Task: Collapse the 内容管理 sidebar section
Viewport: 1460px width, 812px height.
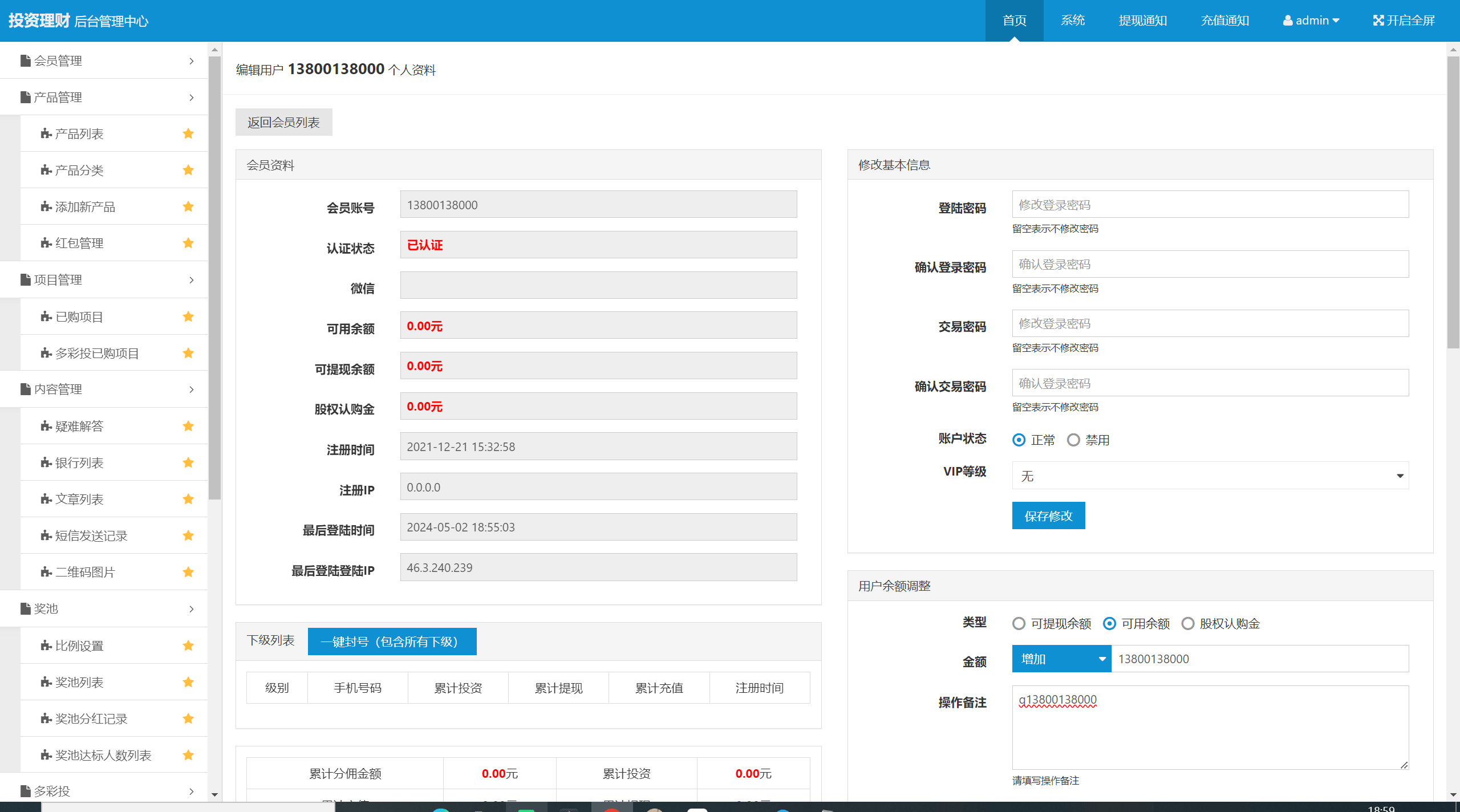Action: coord(104,389)
